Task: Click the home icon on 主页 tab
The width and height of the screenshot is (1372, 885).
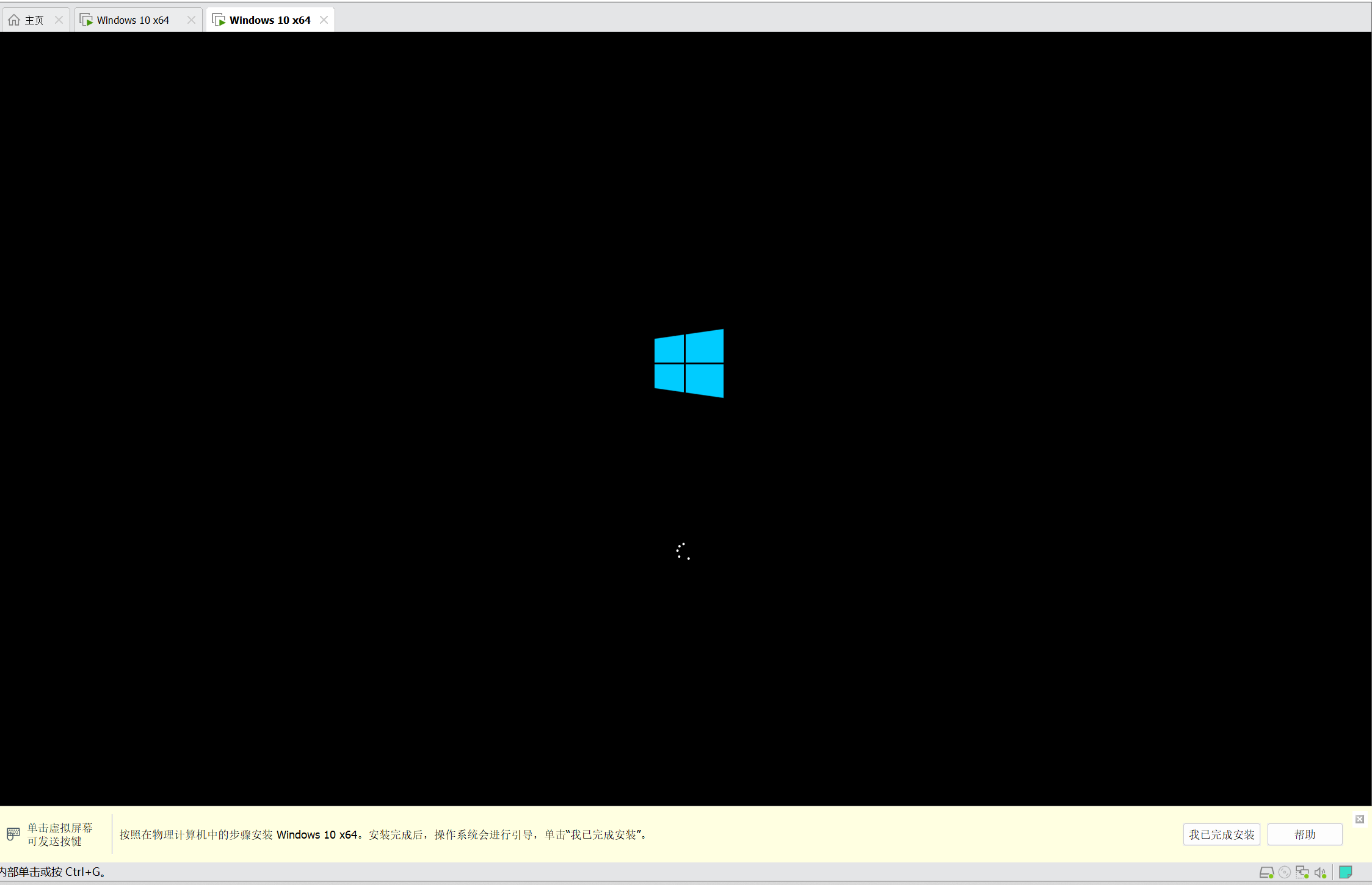Action: click(13, 20)
